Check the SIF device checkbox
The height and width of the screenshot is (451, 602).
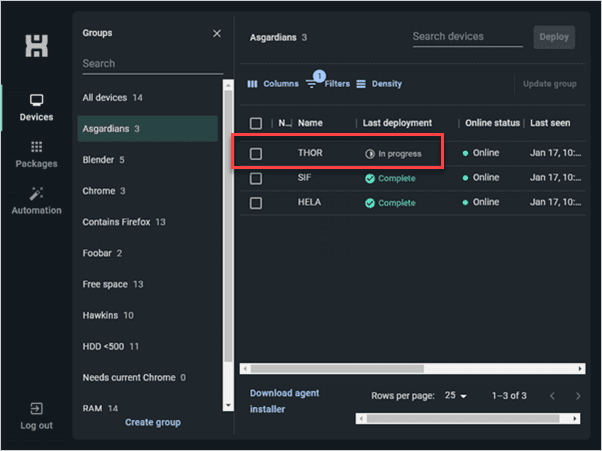256,178
